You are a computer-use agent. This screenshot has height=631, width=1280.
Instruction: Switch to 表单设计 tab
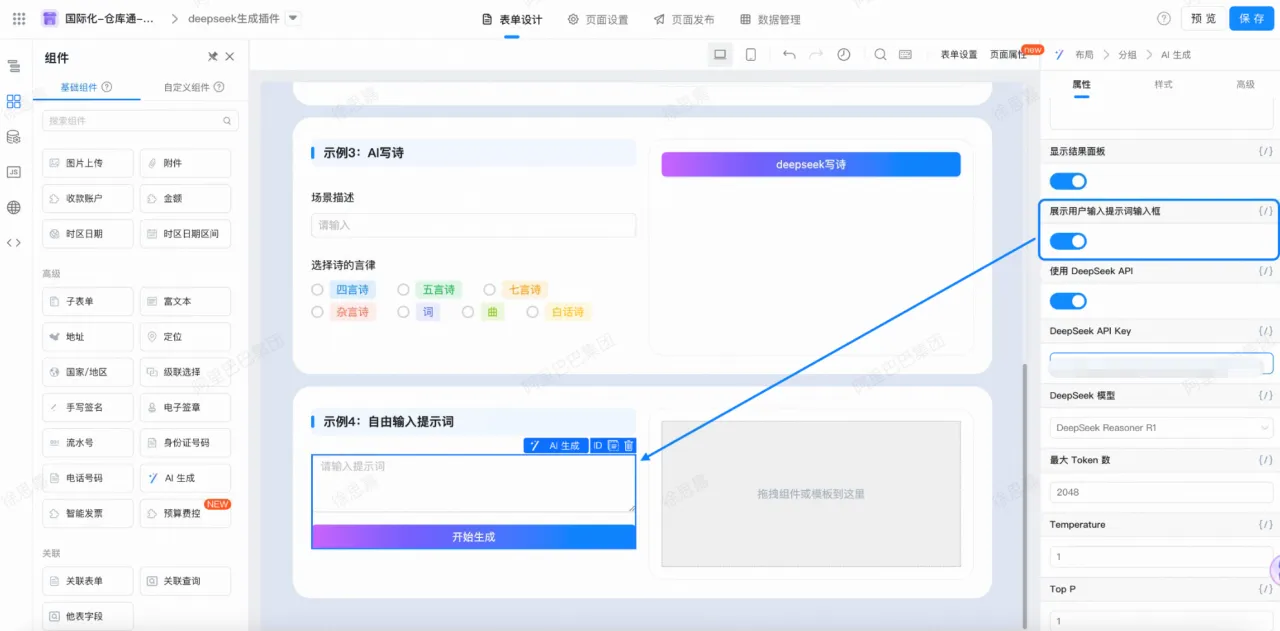[512, 19]
